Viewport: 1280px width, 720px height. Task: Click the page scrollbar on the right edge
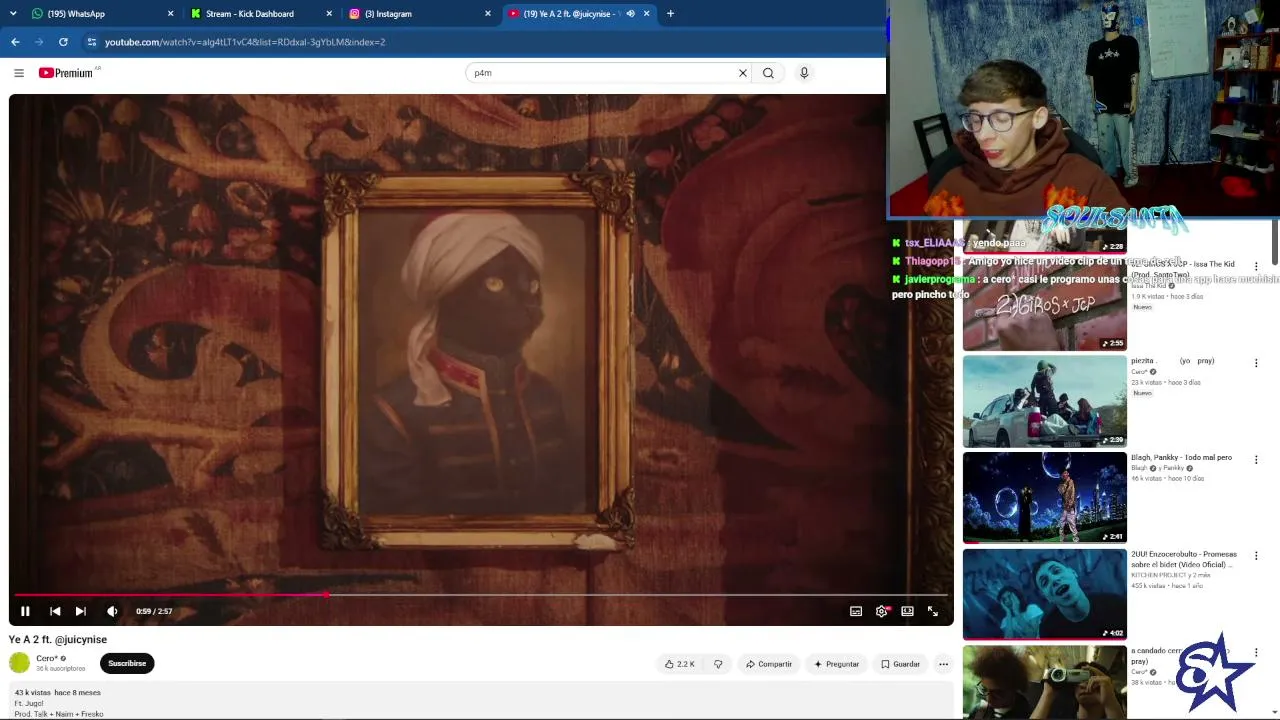pyautogui.click(x=1275, y=240)
